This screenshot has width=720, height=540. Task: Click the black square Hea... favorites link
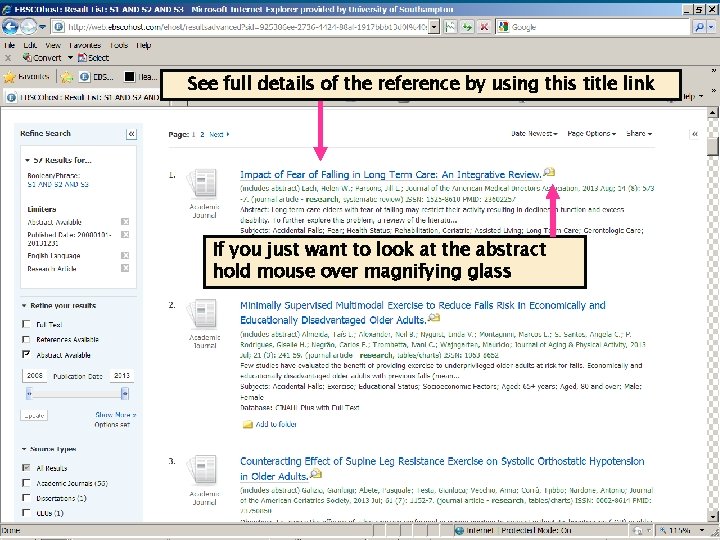pyautogui.click(x=141, y=77)
